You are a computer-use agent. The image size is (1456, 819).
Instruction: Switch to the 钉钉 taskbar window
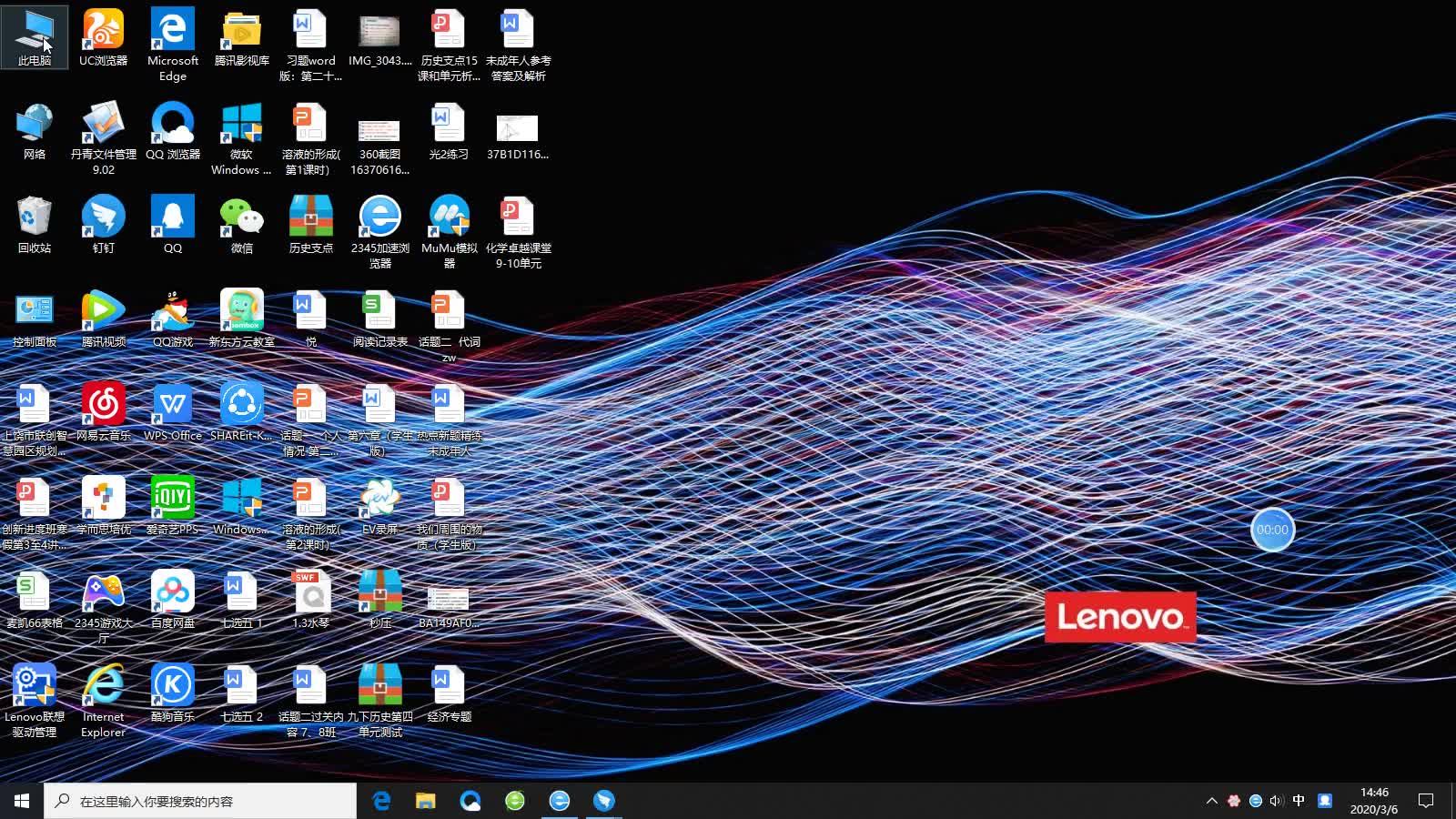point(604,801)
